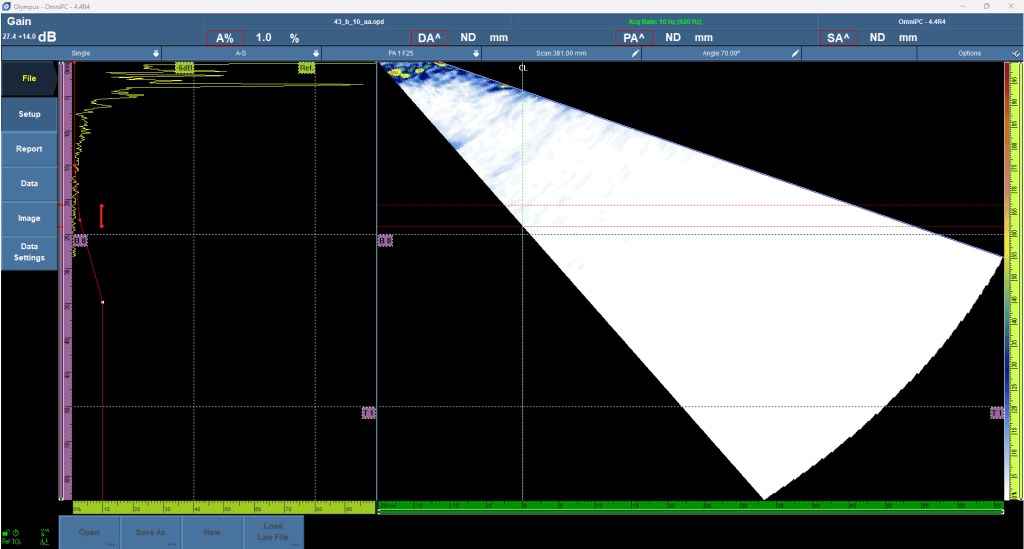Click the Ref. cursor marker in the A-scan
1024x549 pixels.
coord(307,68)
